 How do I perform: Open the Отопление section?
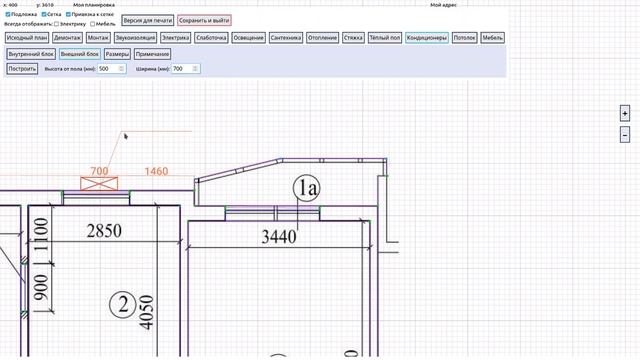coord(322,38)
